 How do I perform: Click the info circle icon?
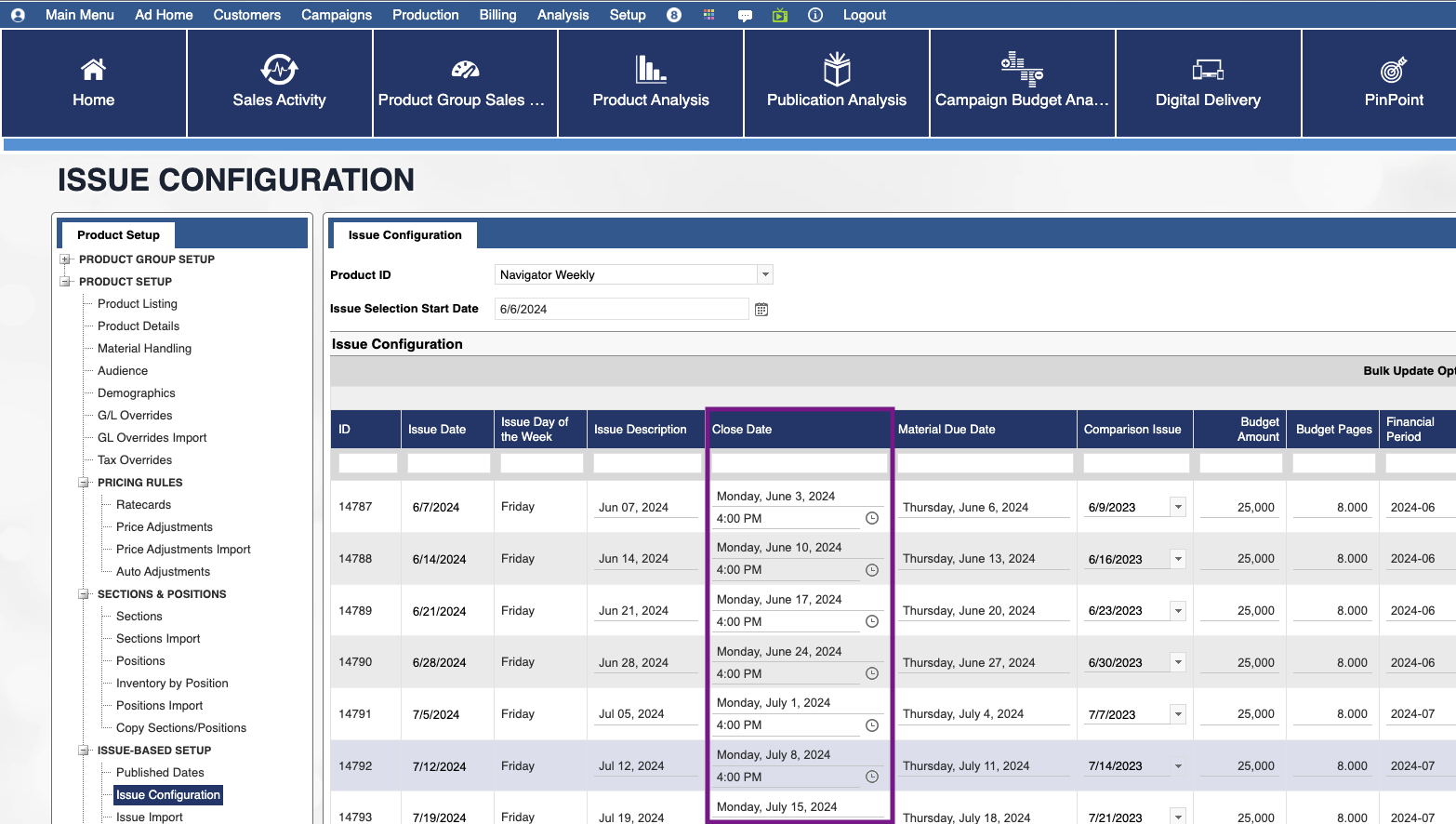pos(815,15)
